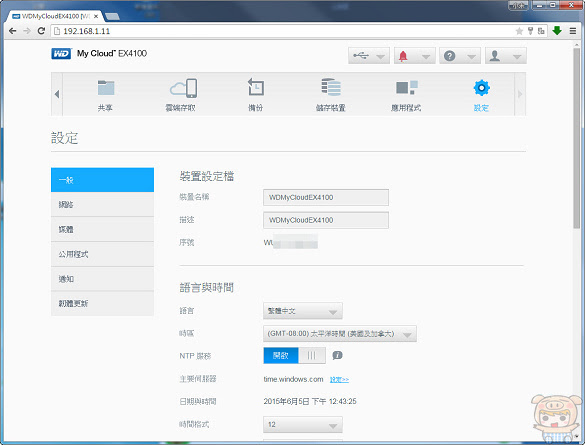Screen dimensions: 585x445
Task: Click the browser back button
Action: pyautogui.click(x=13, y=31)
